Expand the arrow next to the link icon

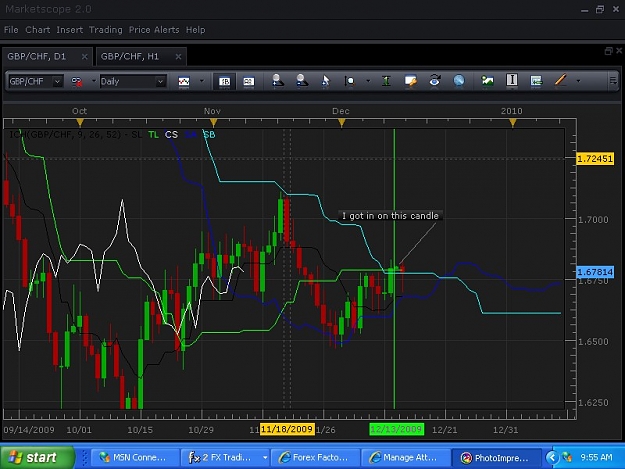pyautogui.click(x=94, y=81)
